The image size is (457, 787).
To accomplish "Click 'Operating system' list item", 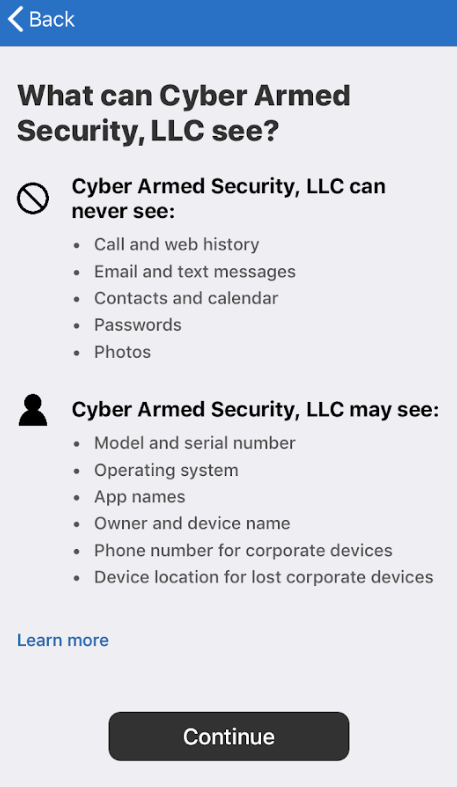I will point(166,470).
